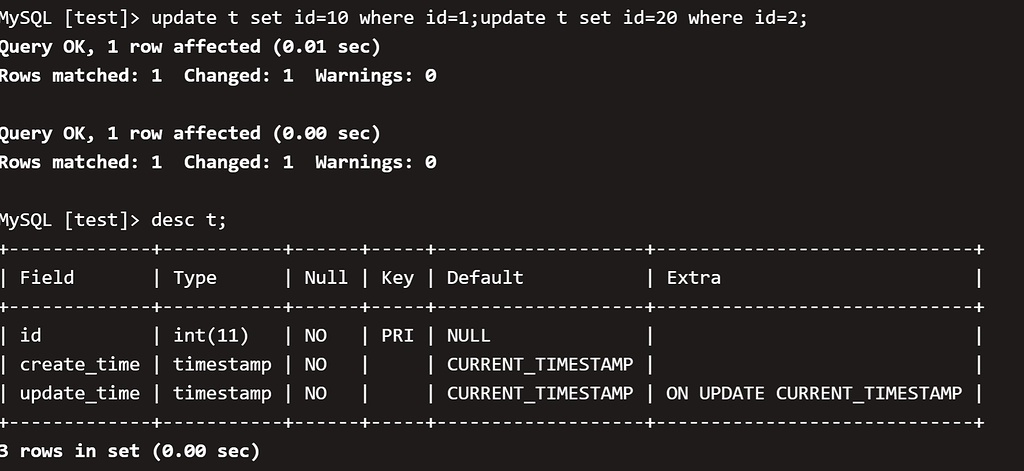The height and width of the screenshot is (471, 1024).
Task: Click the 'int(11)' type cell
Action: click(211, 336)
